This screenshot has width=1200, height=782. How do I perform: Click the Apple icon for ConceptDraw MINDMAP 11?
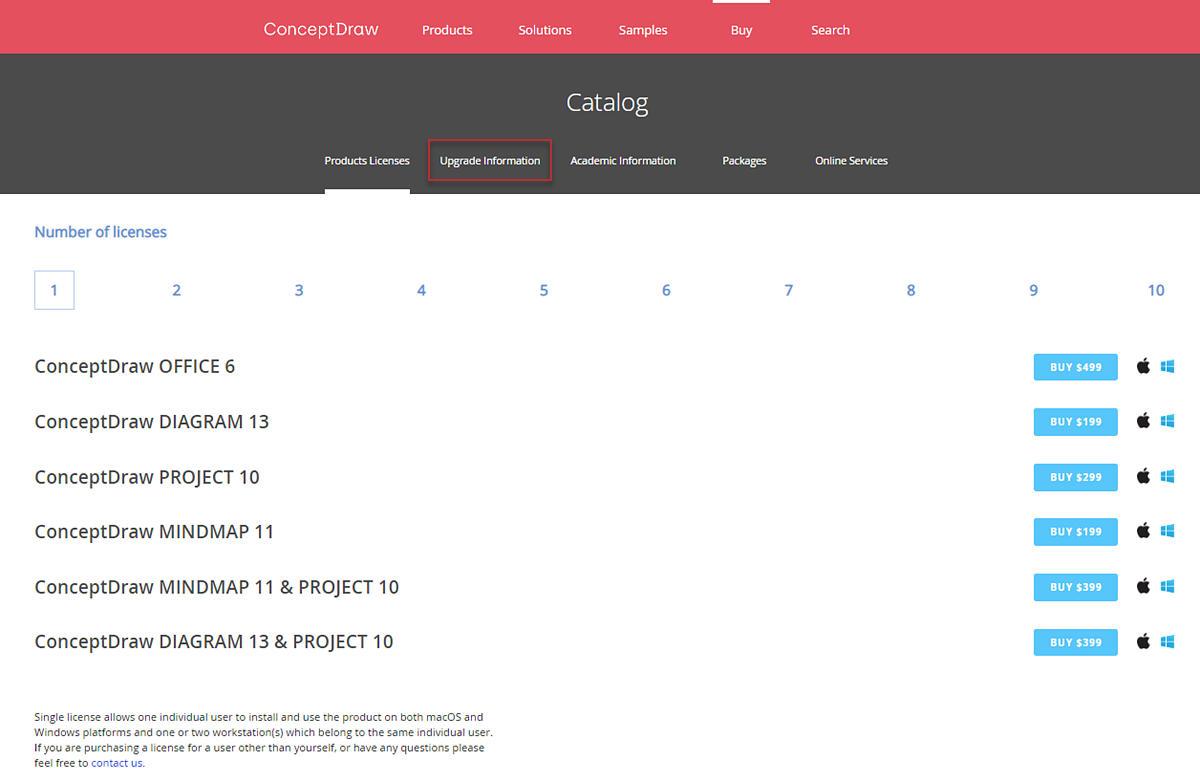pos(1143,531)
